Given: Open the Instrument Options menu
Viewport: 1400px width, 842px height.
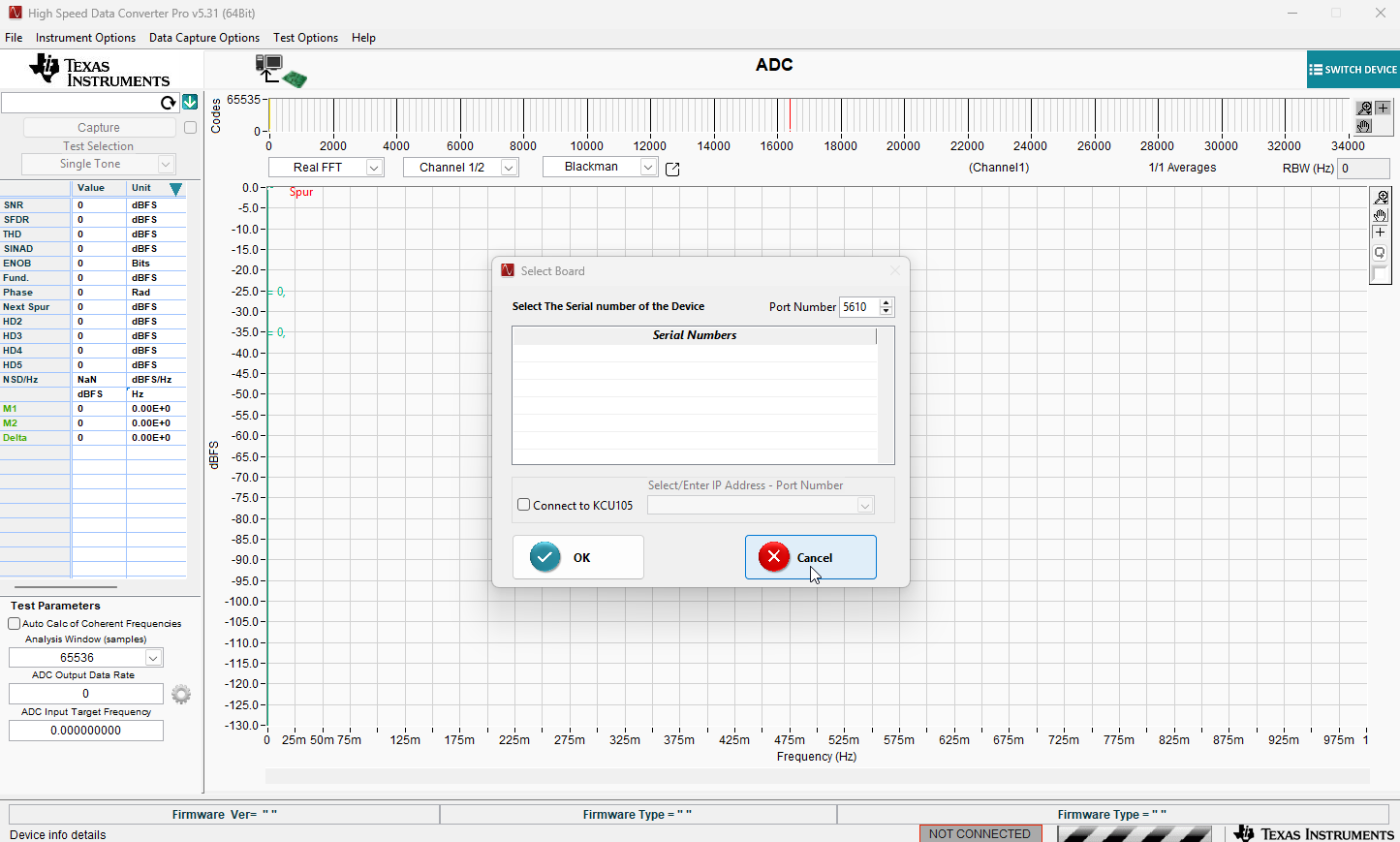Looking at the screenshot, I should (x=85, y=38).
